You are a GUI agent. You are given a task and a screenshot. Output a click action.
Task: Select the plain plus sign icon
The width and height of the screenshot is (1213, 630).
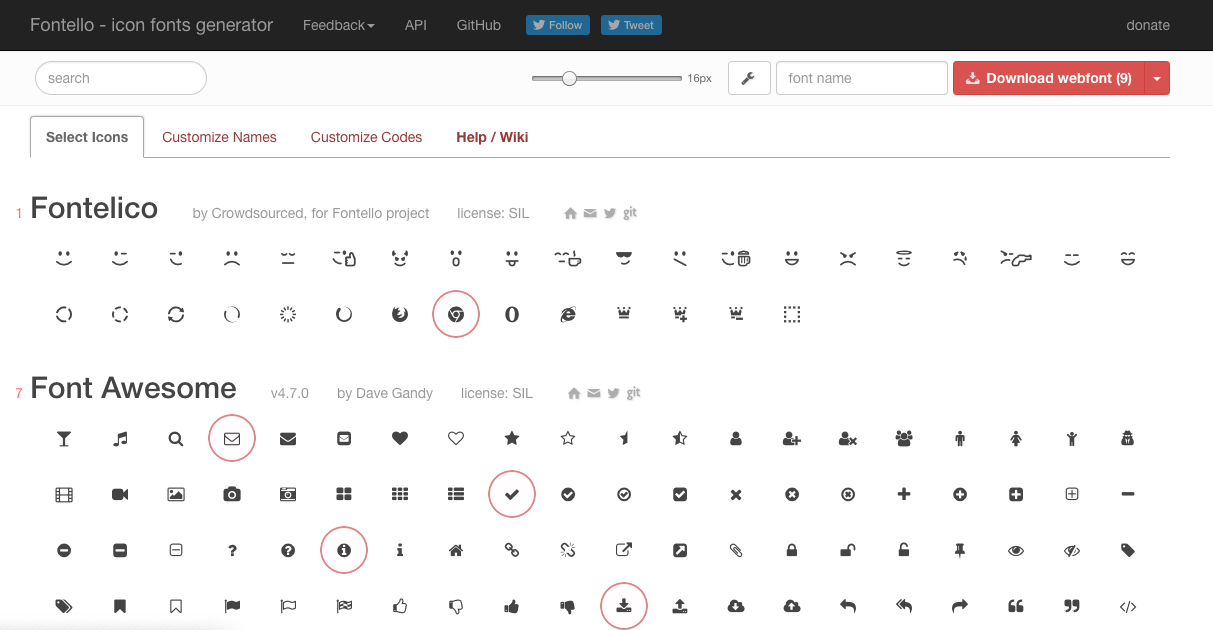(x=904, y=494)
